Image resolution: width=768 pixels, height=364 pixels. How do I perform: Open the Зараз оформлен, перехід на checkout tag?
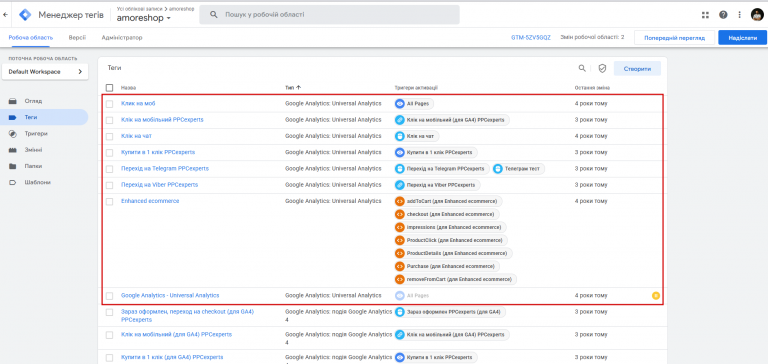[187, 315]
